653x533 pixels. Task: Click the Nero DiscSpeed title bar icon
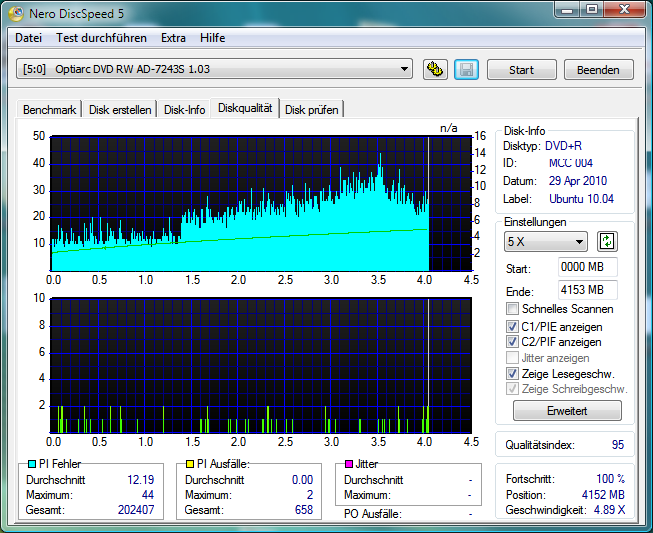point(16,14)
